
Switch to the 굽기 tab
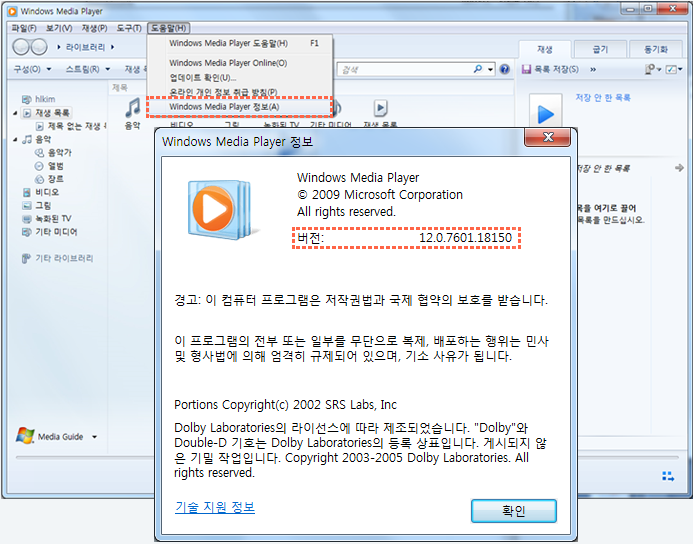600,49
